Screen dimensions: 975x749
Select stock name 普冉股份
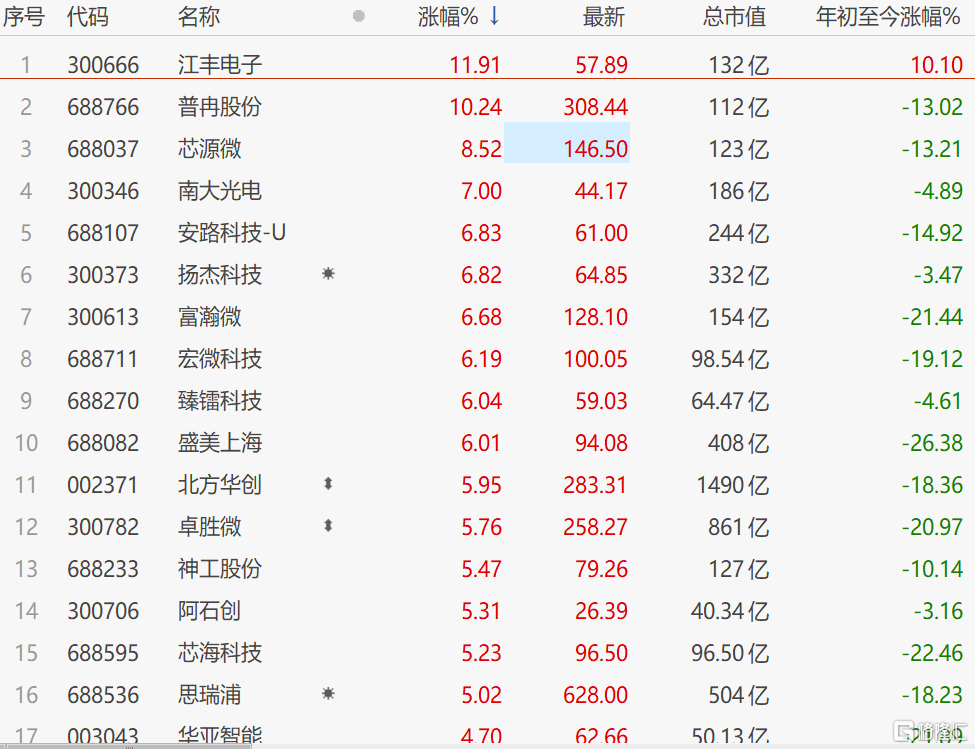[220, 107]
